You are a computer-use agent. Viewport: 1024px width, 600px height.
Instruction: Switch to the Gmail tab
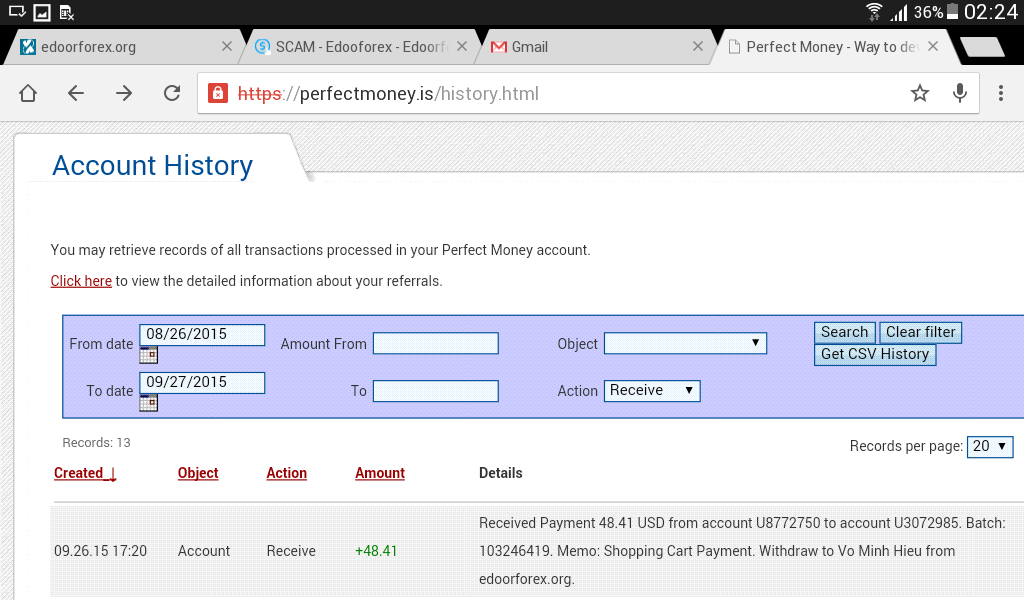pos(560,46)
